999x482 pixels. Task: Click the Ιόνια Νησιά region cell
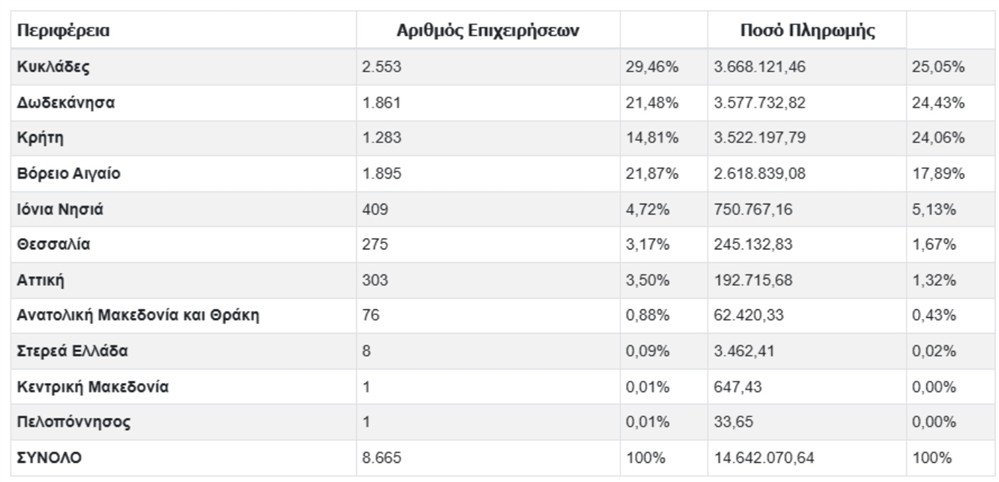point(60,209)
